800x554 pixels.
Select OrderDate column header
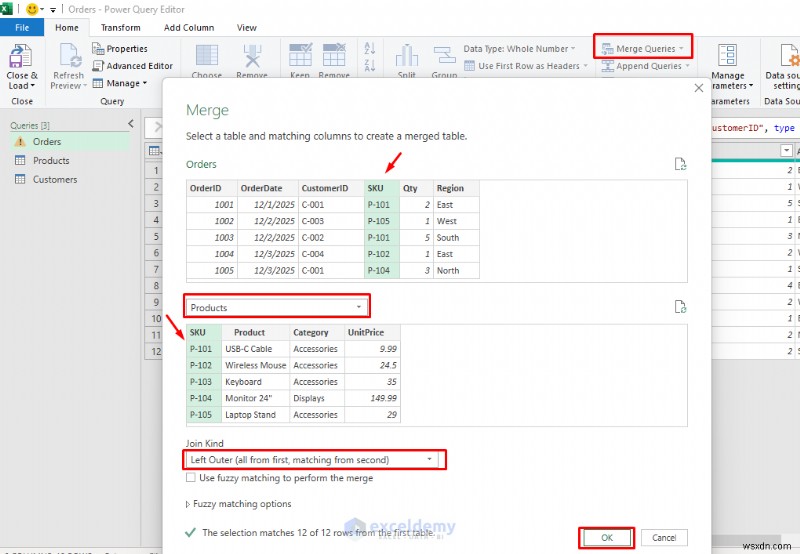pyautogui.click(x=267, y=188)
